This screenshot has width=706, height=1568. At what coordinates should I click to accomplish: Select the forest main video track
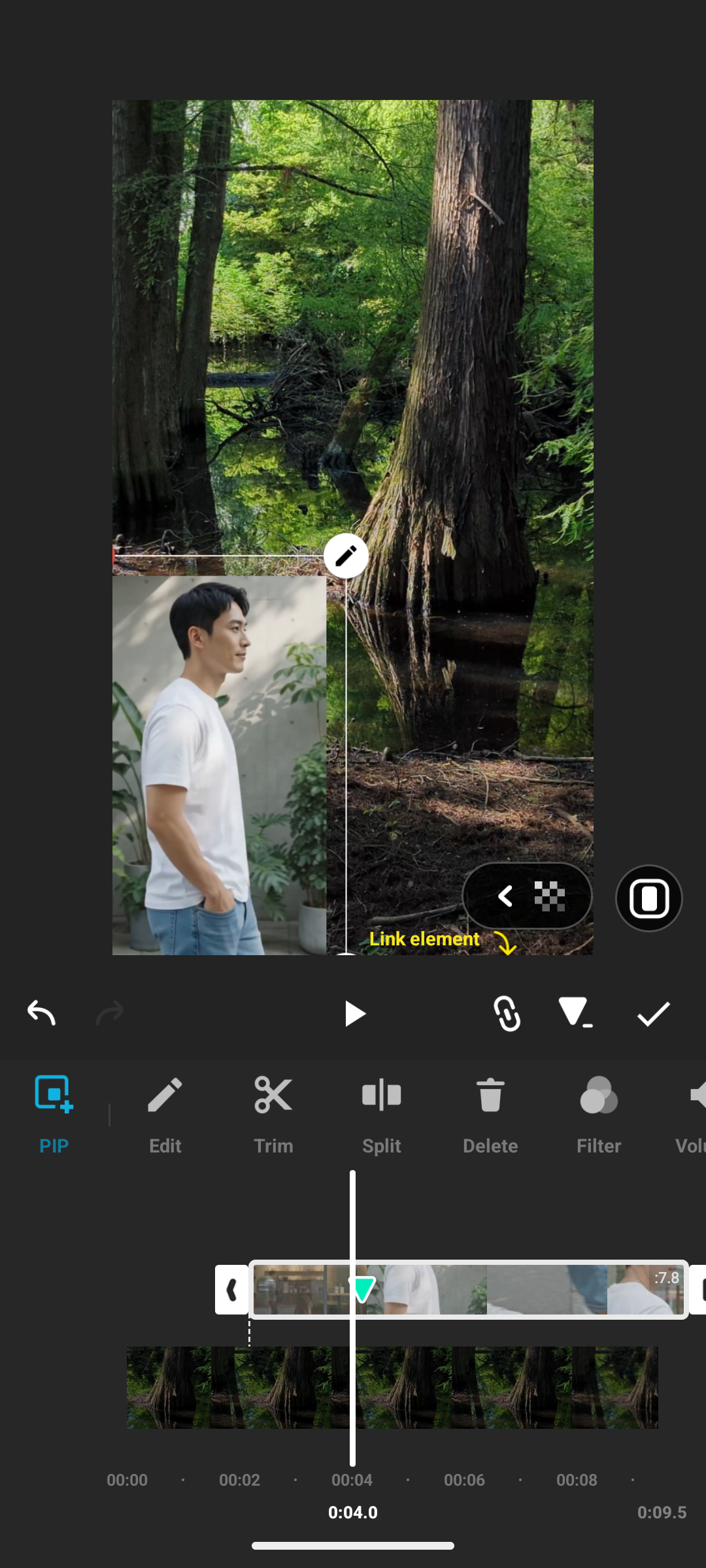click(392, 1388)
